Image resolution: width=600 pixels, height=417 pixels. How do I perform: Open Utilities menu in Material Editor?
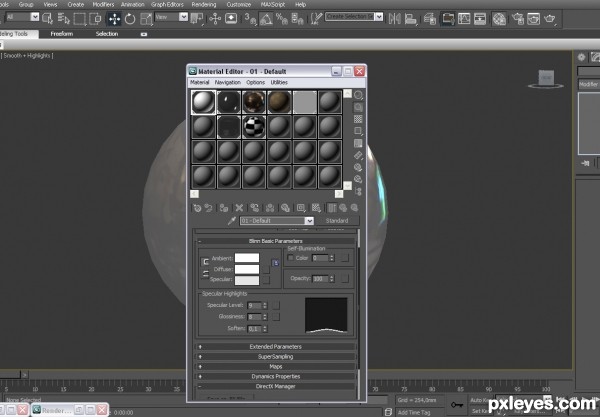point(279,82)
